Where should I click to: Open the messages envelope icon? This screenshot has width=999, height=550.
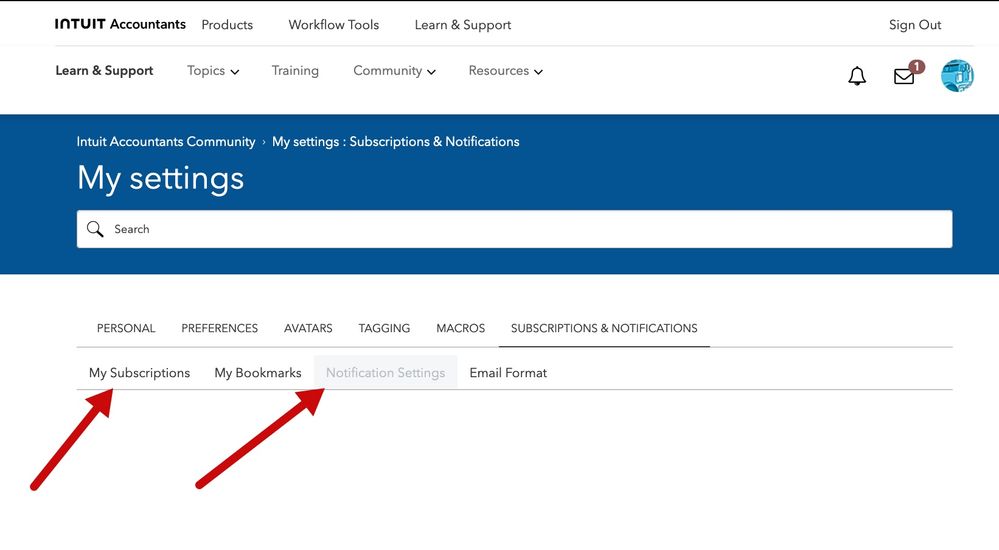[x=904, y=76]
